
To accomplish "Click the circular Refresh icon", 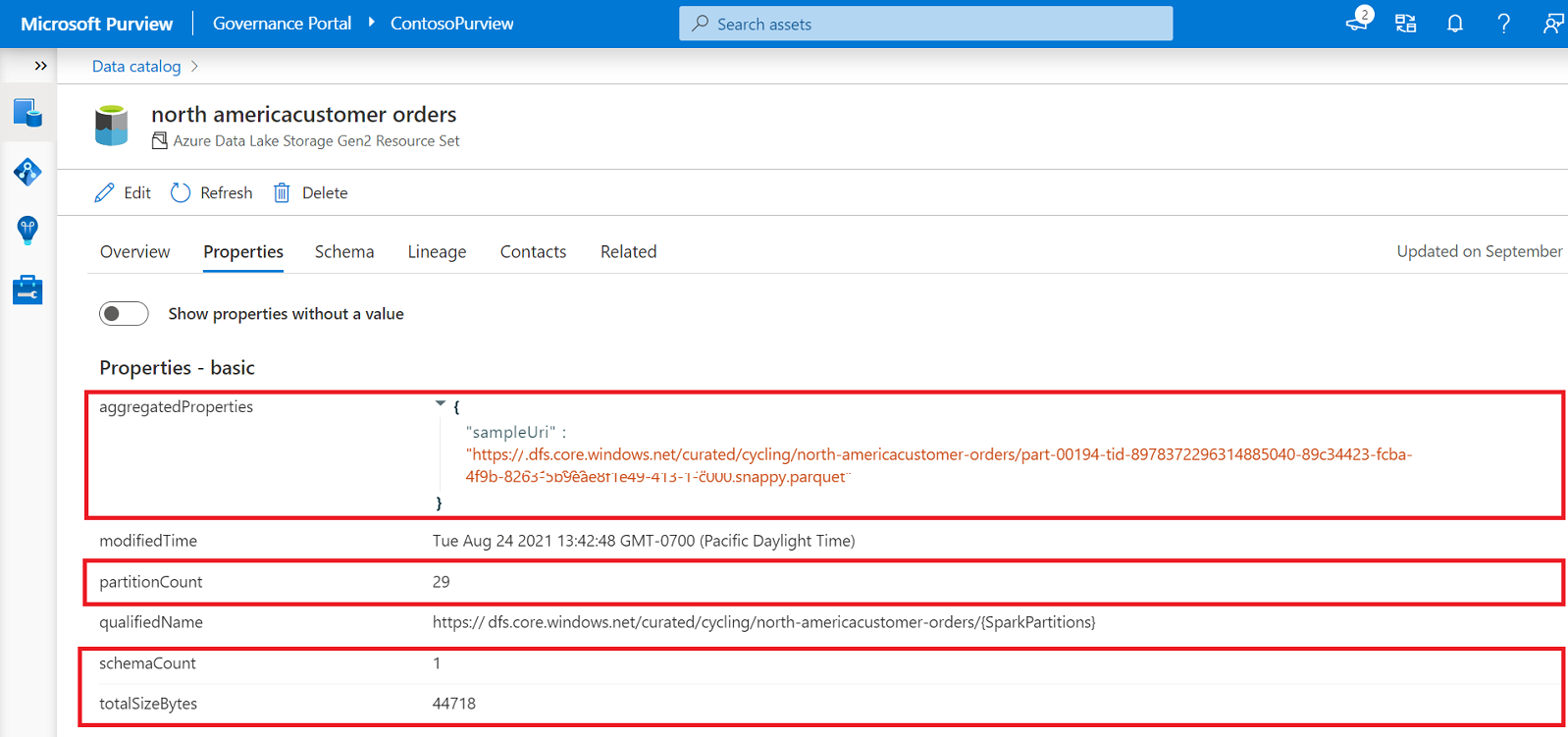I will click(181, 192).
